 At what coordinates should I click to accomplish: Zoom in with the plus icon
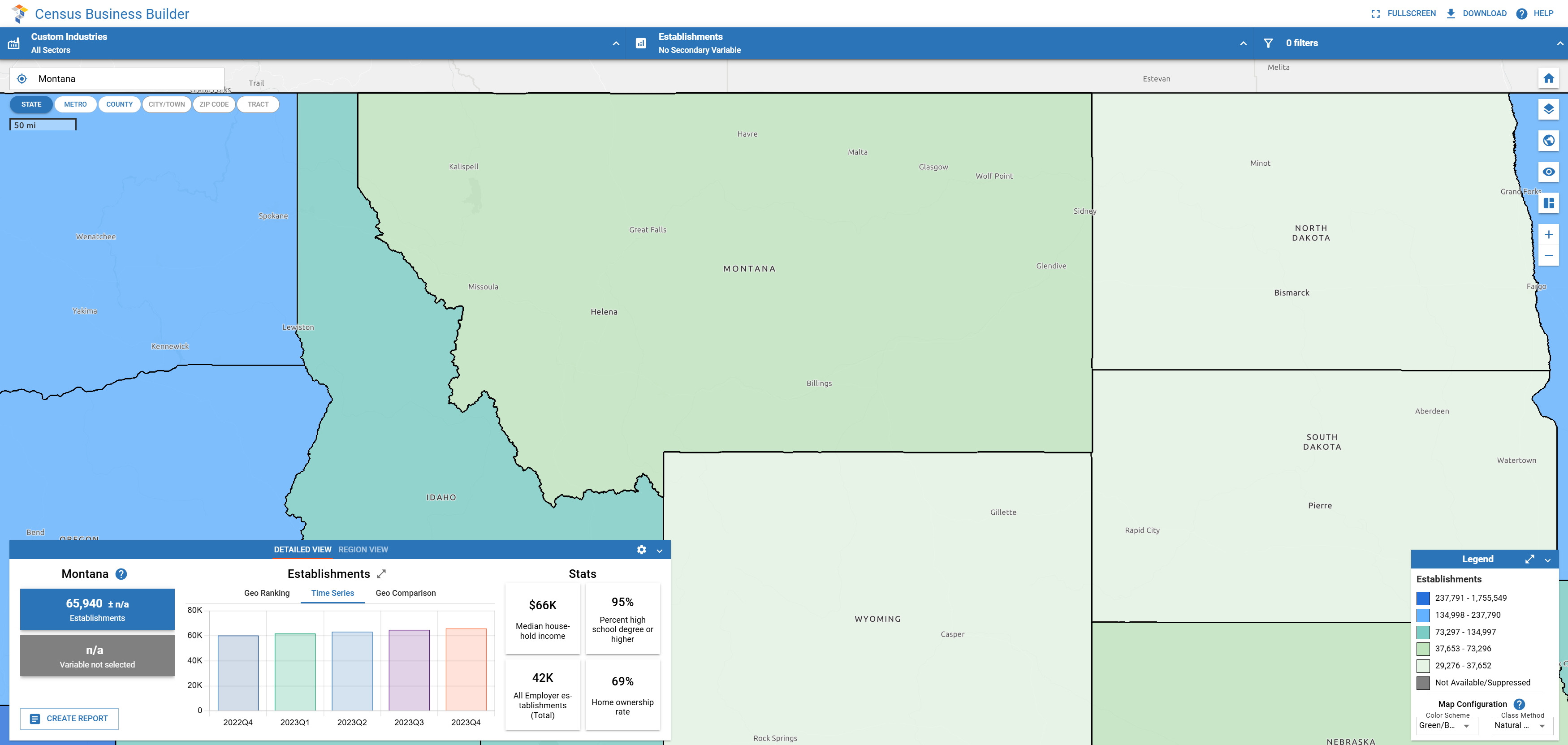click(x=1549, y=234)
